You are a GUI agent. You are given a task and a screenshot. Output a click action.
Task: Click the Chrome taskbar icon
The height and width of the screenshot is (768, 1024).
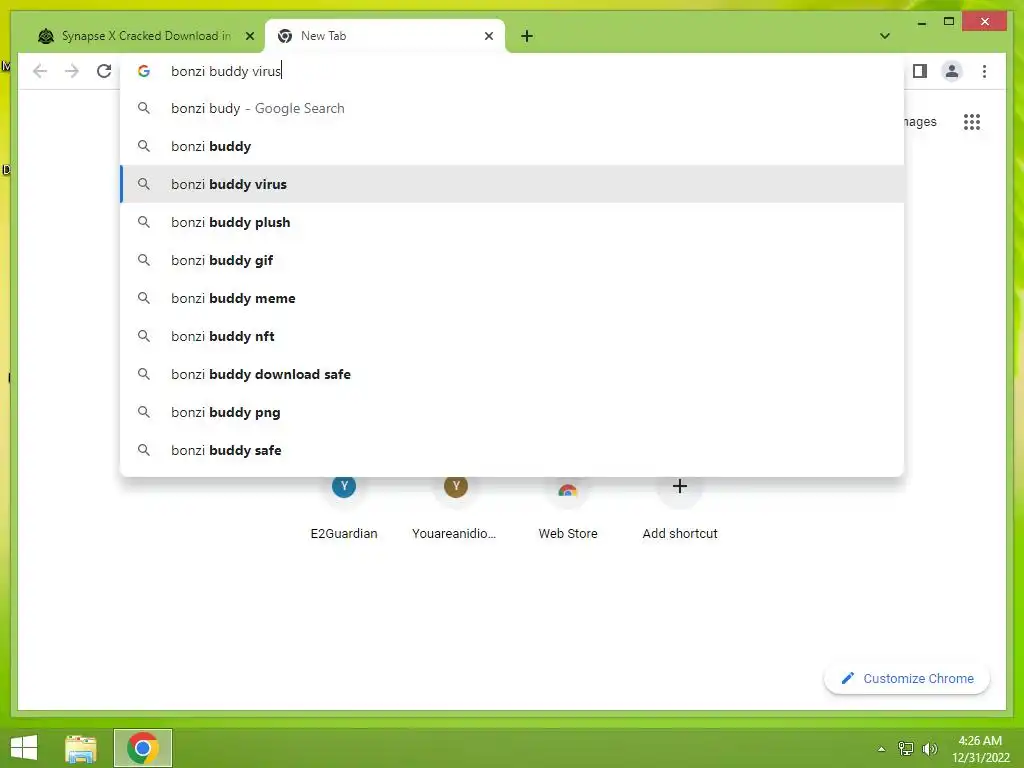142,748
